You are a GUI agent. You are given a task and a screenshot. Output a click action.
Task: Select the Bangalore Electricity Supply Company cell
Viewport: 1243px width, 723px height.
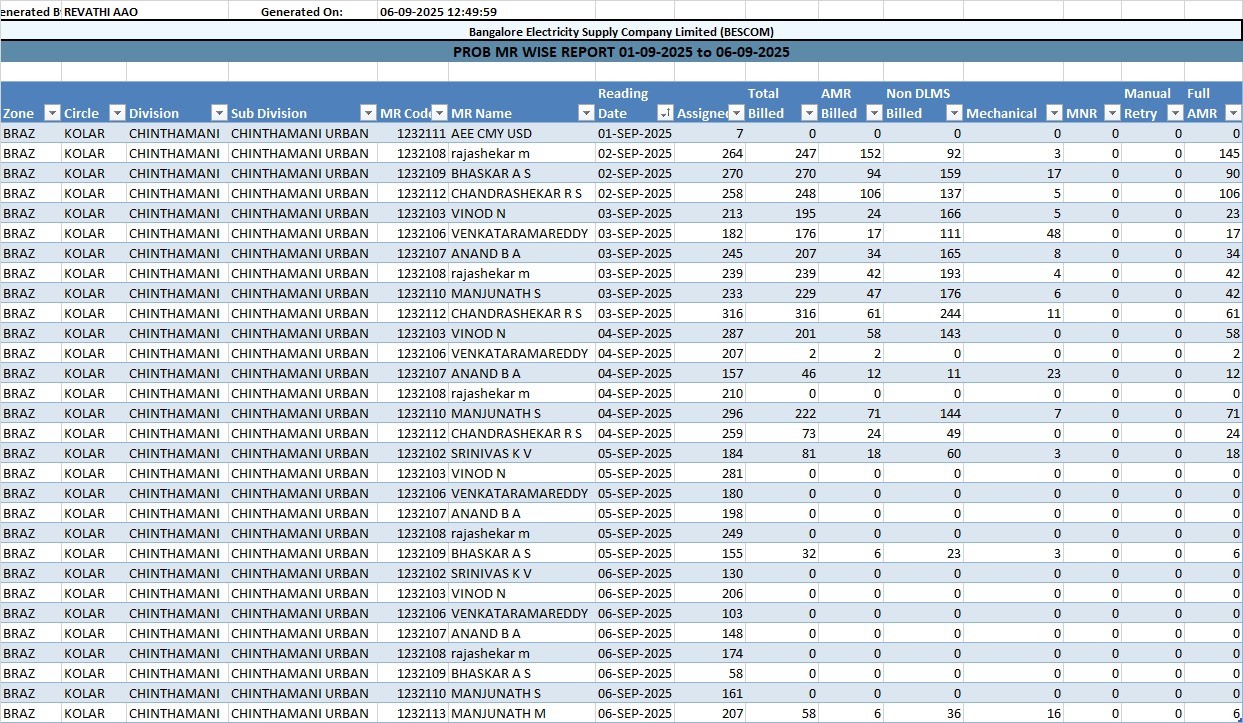(621, 32)
